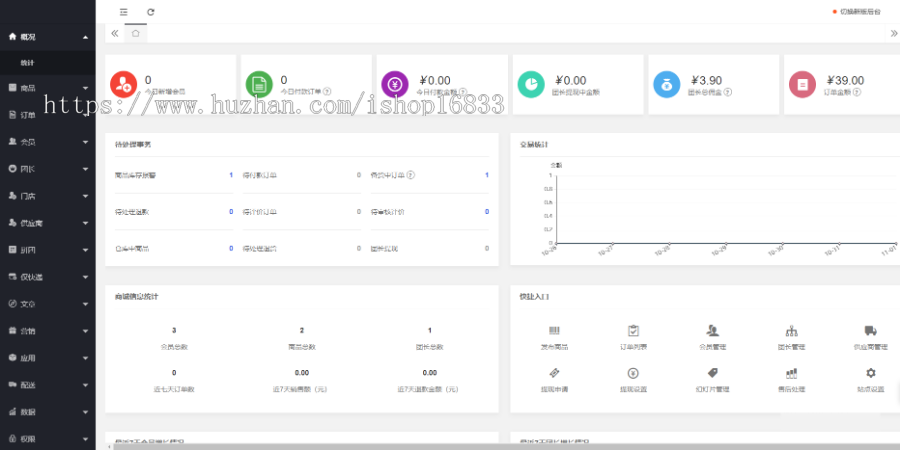Image resolution: width=900 pixels, height=450 pixels.
Task: Click the pink order-amount icon
Action: coord(802,84)
